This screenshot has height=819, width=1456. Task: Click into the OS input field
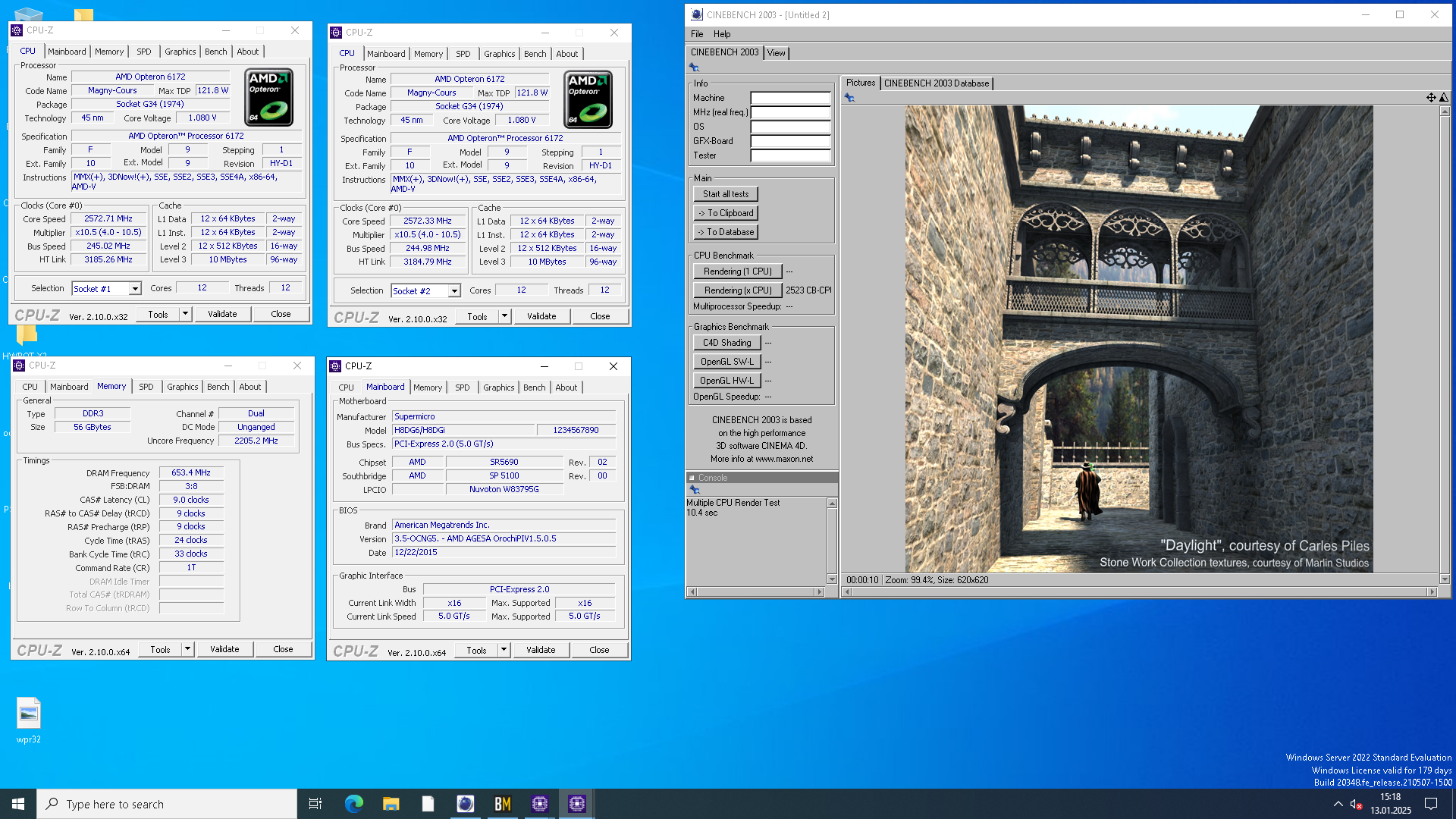point(790,127)
